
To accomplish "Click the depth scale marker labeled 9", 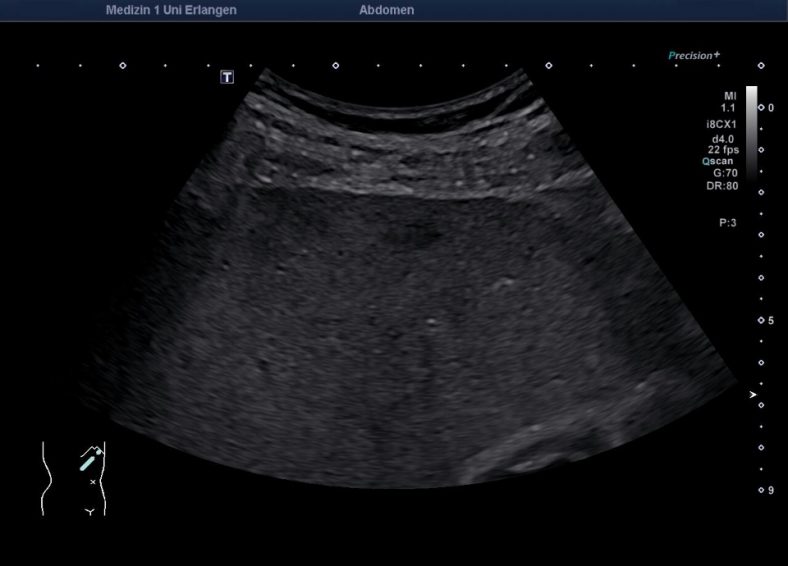I will tap(762, 490).
